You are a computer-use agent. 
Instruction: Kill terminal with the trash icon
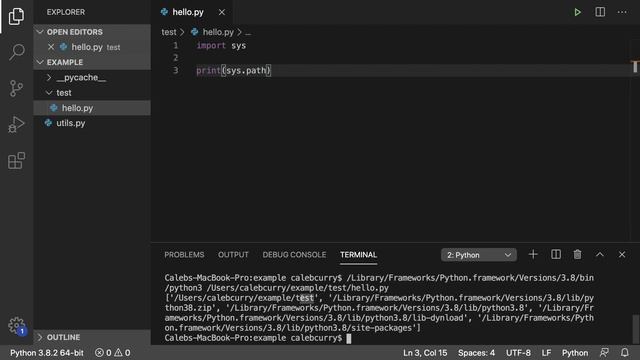[x=578, y=254]
